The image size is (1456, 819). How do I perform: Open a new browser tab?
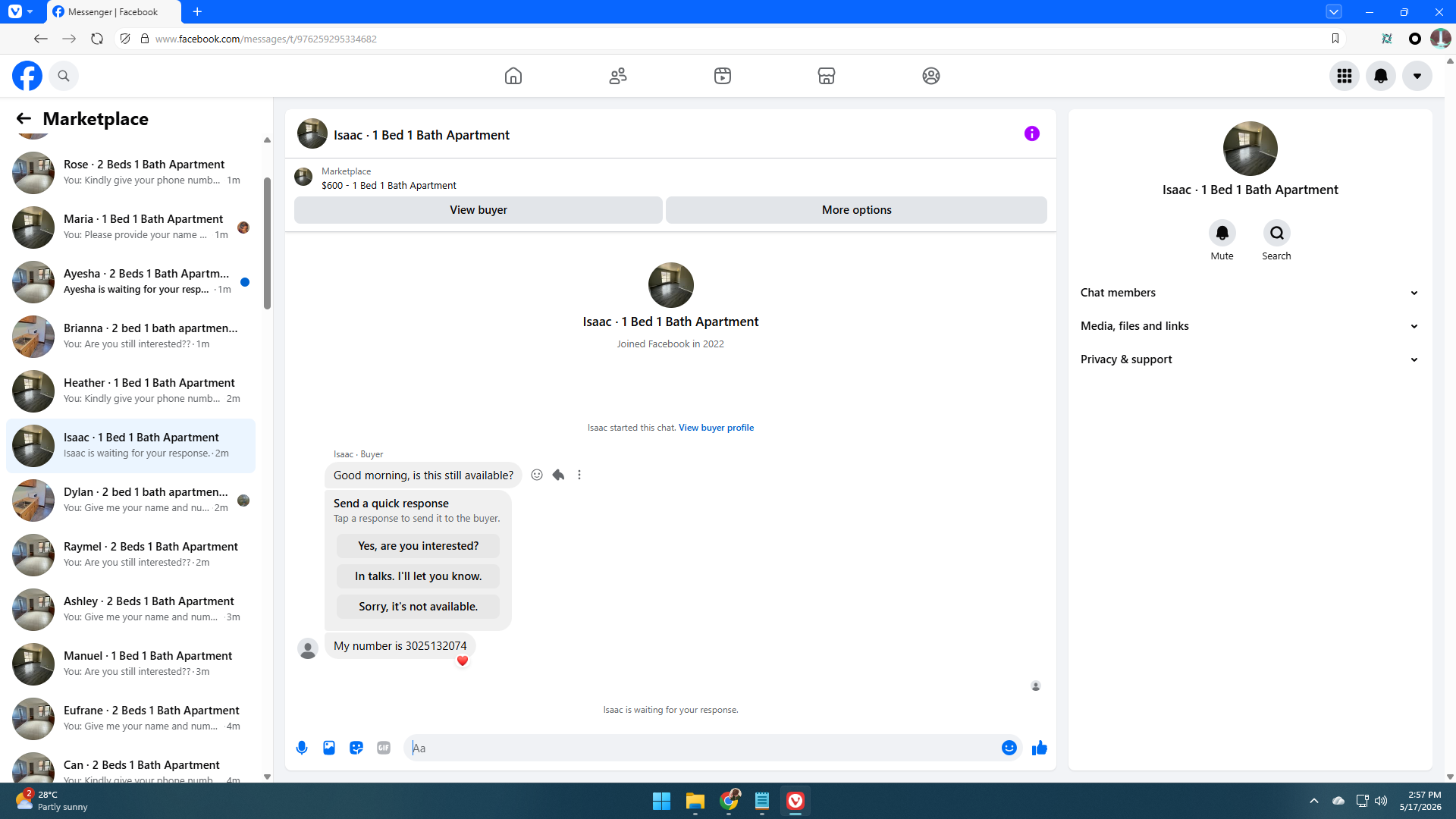pyautogui.click(x=197, y=12)
